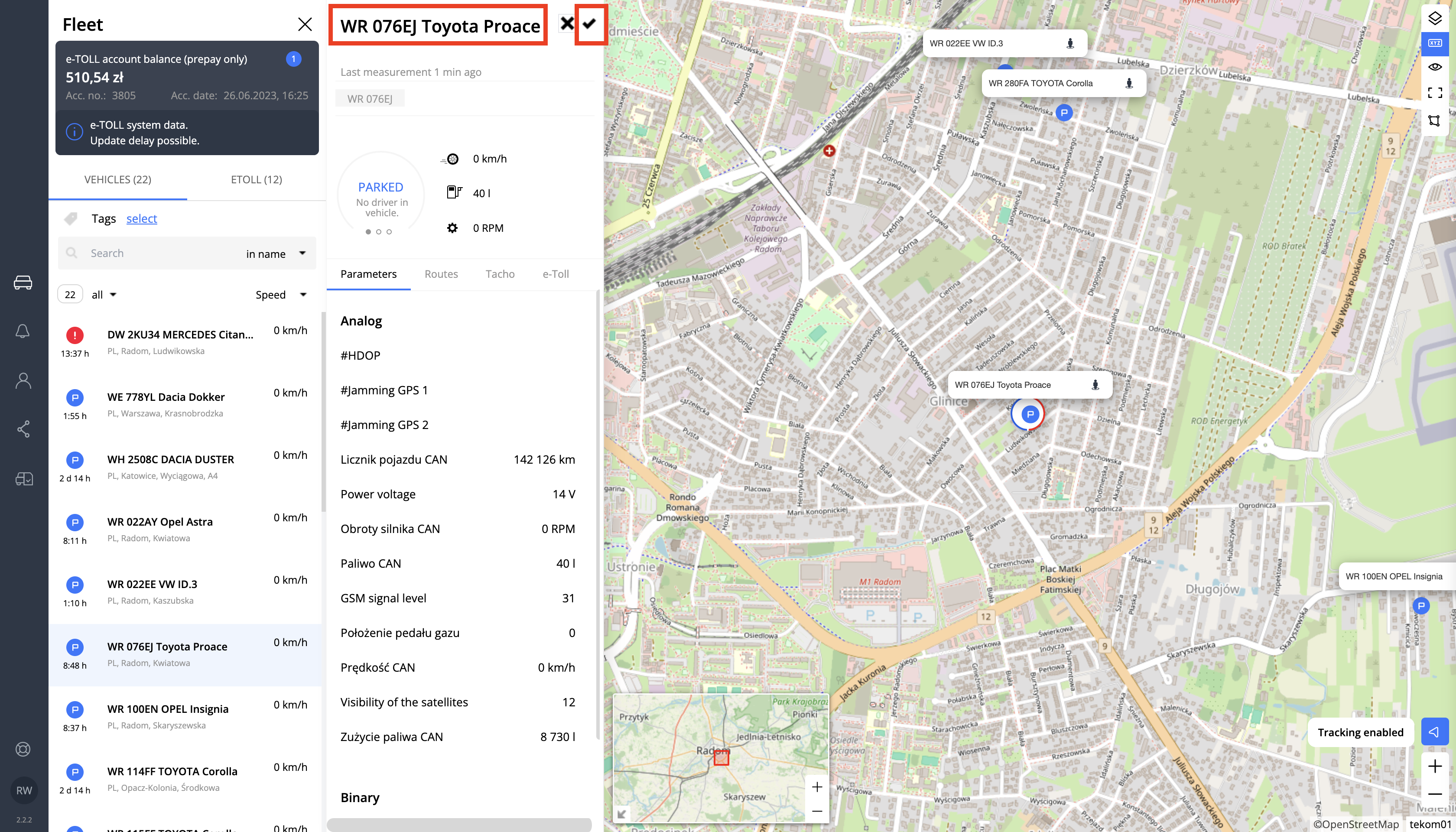Select the draw area polygon tool
Viewport: 1456px width, 832px height.
[x=1435, y=120]
